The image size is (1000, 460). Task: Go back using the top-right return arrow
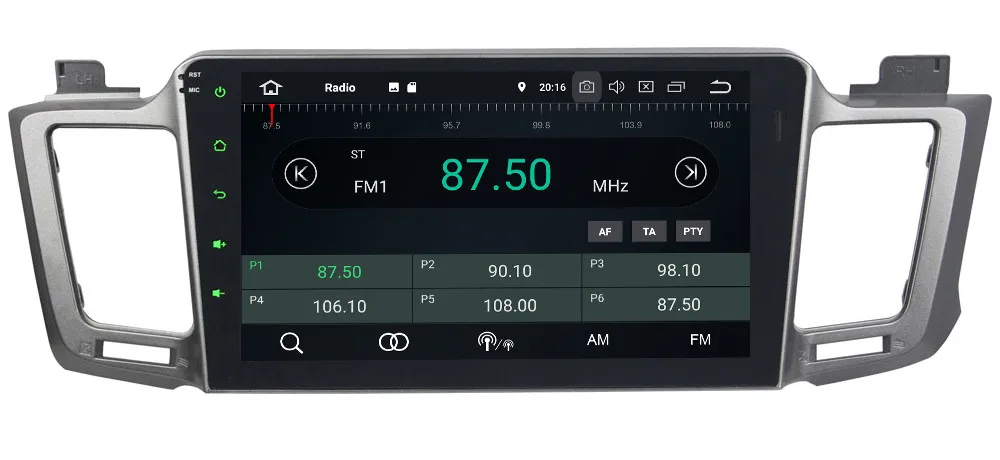(720, 87)
